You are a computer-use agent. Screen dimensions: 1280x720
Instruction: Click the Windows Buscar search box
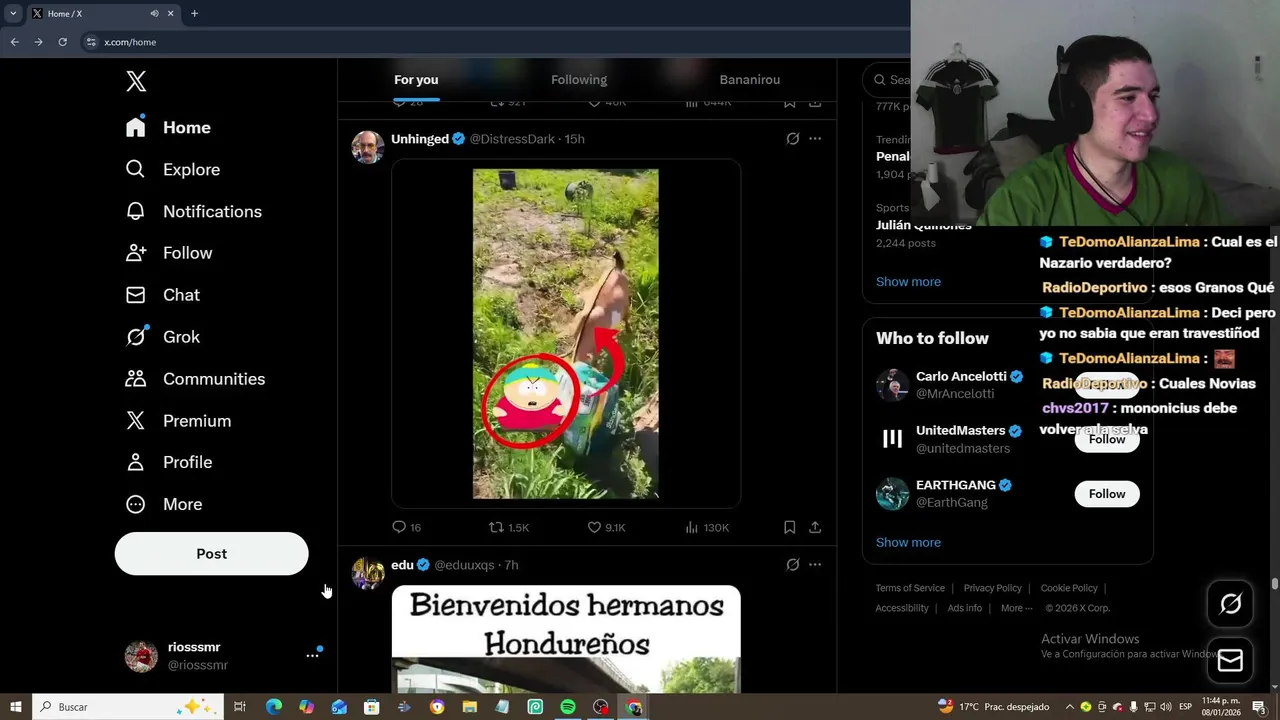[x=129, y=707]
